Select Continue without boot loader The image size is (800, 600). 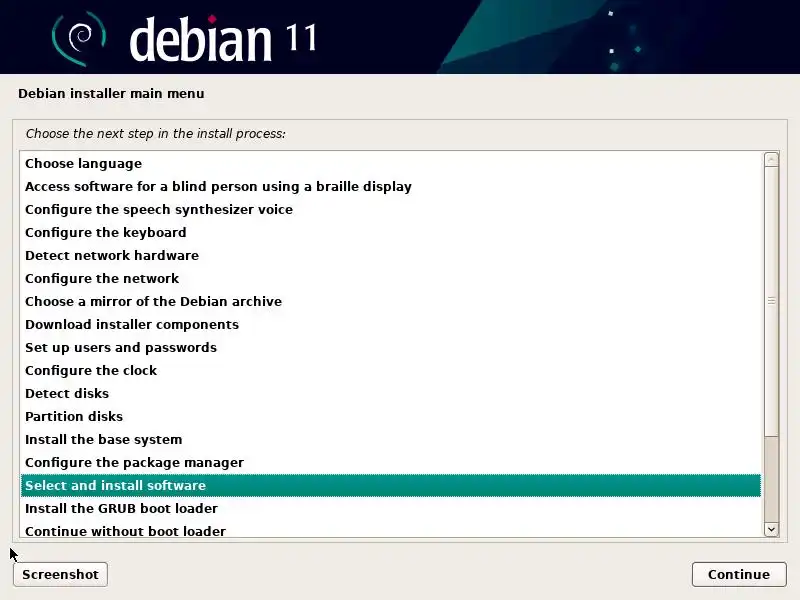tap(391, 531)
